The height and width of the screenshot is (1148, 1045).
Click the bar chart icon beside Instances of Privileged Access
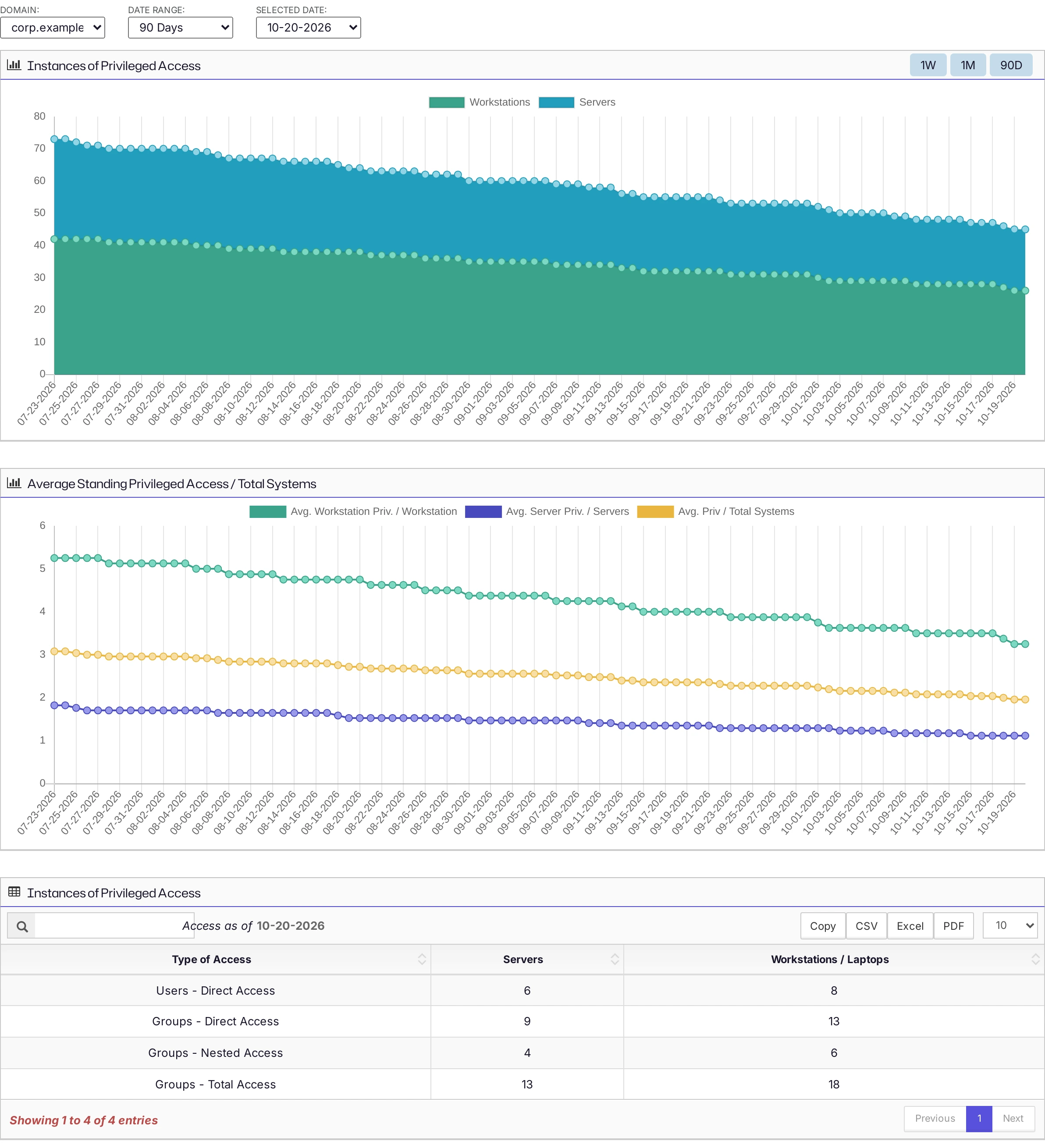pos(14,65)
